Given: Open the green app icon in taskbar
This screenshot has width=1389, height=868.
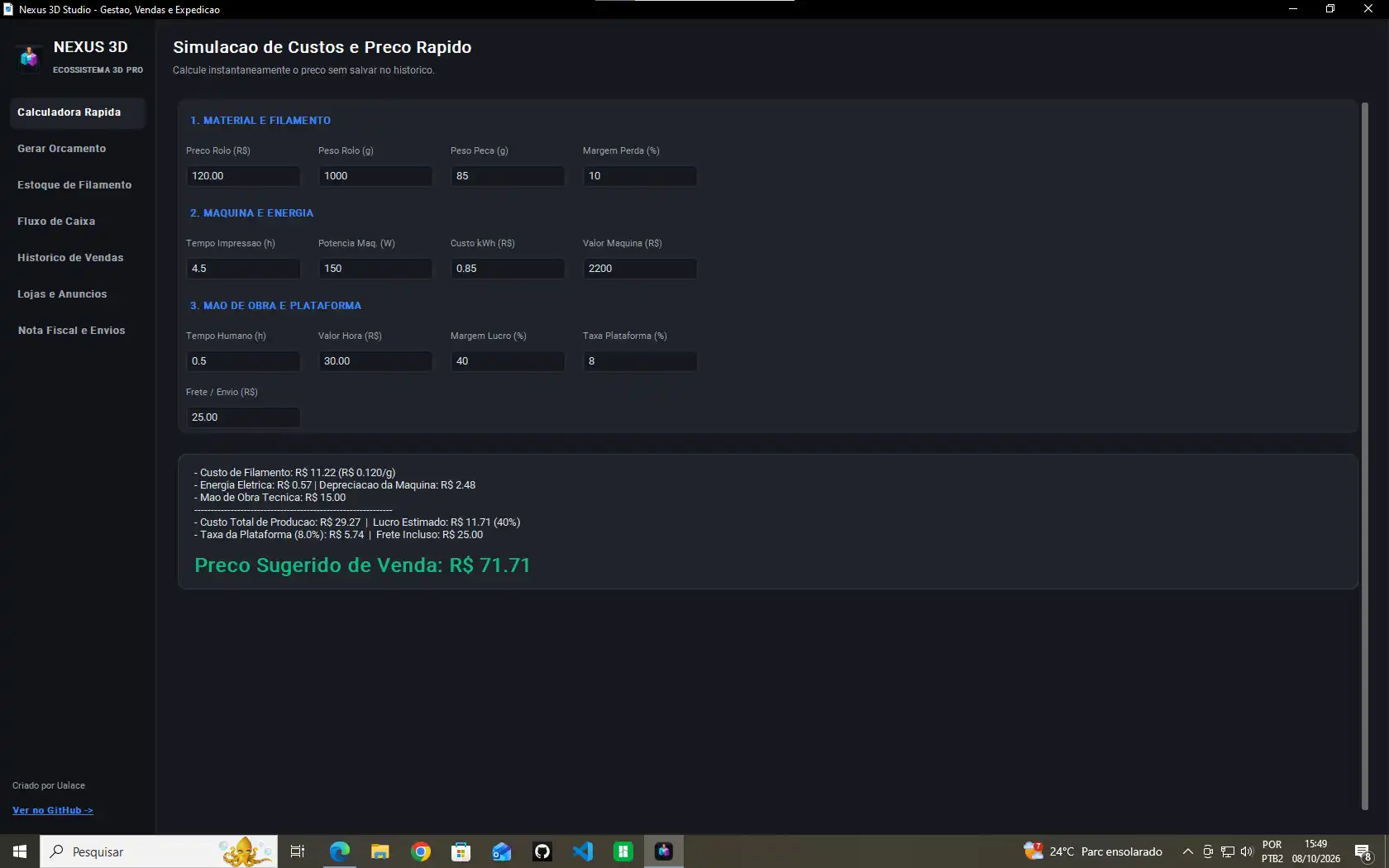Looking at the screenshot, I should (x=623, y=851).
